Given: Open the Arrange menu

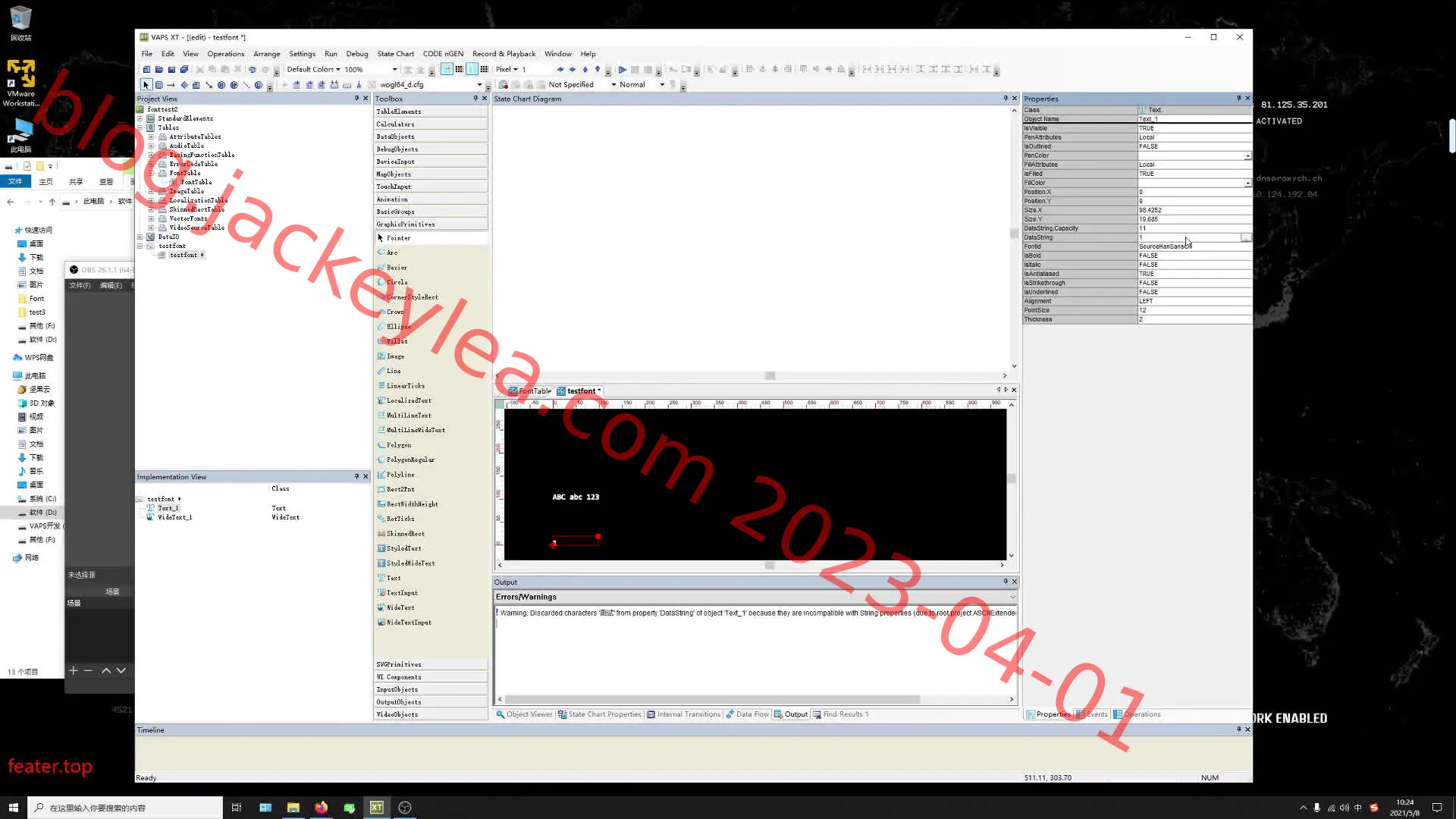Looking at the screenshot, I should 266,54.
